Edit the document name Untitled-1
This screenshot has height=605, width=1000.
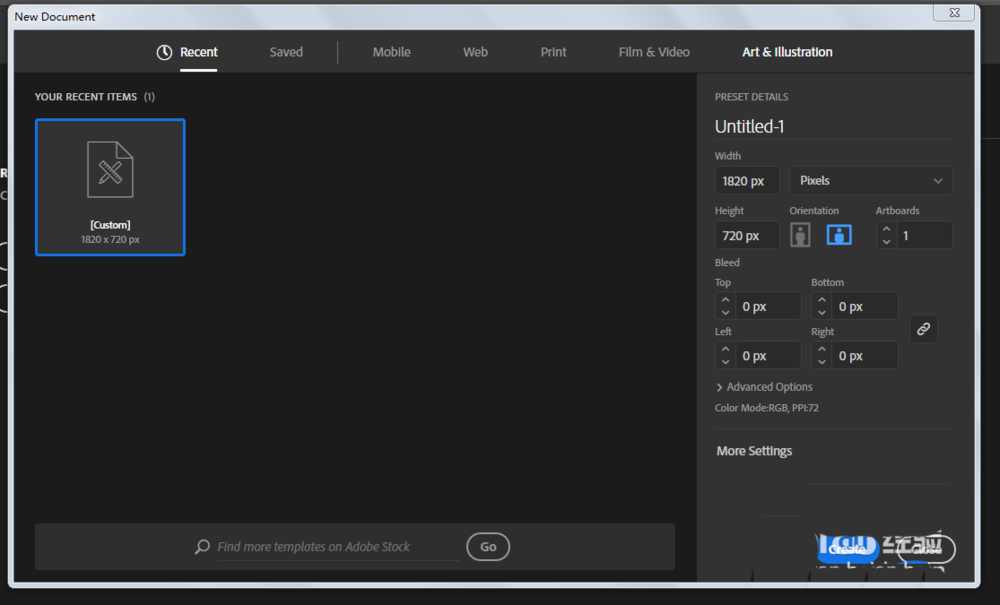(x=834, y=126)
